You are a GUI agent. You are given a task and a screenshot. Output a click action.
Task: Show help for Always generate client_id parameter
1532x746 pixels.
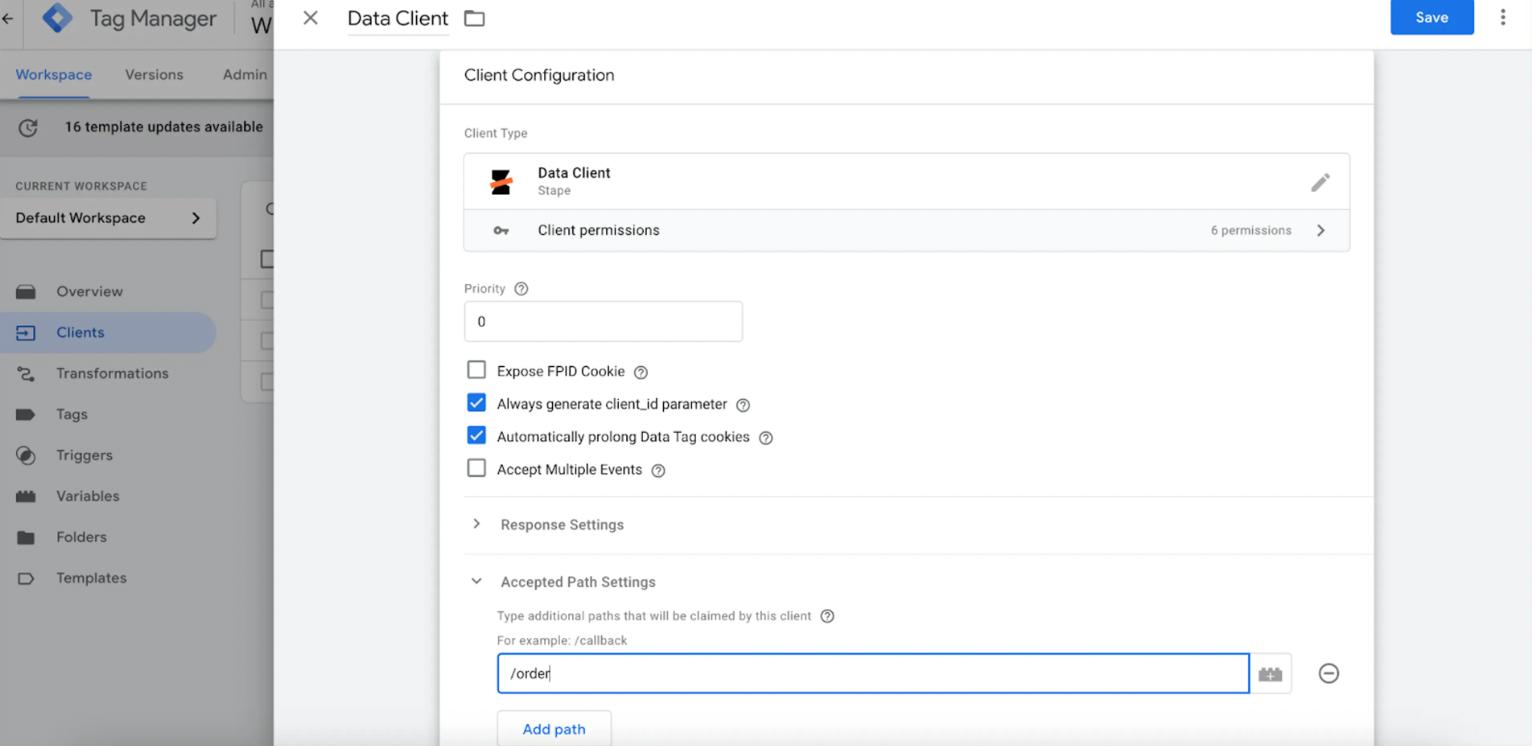click(x=743, y=405)
